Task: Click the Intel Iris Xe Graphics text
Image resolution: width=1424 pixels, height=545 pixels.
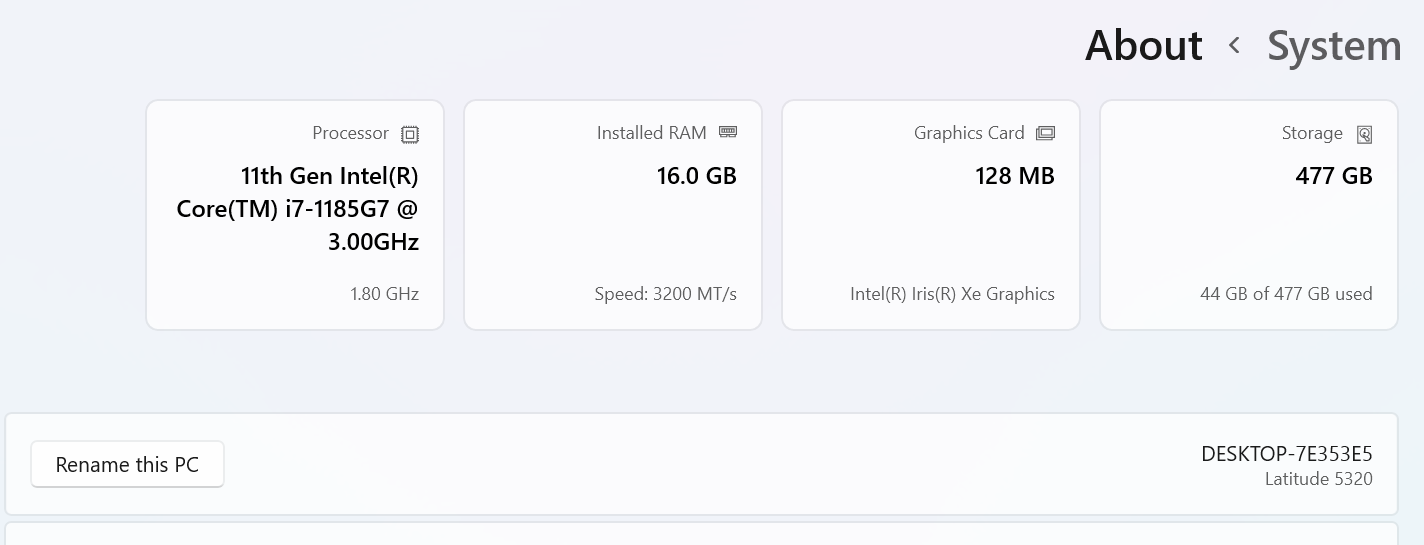Action: [x=952, y=294]
